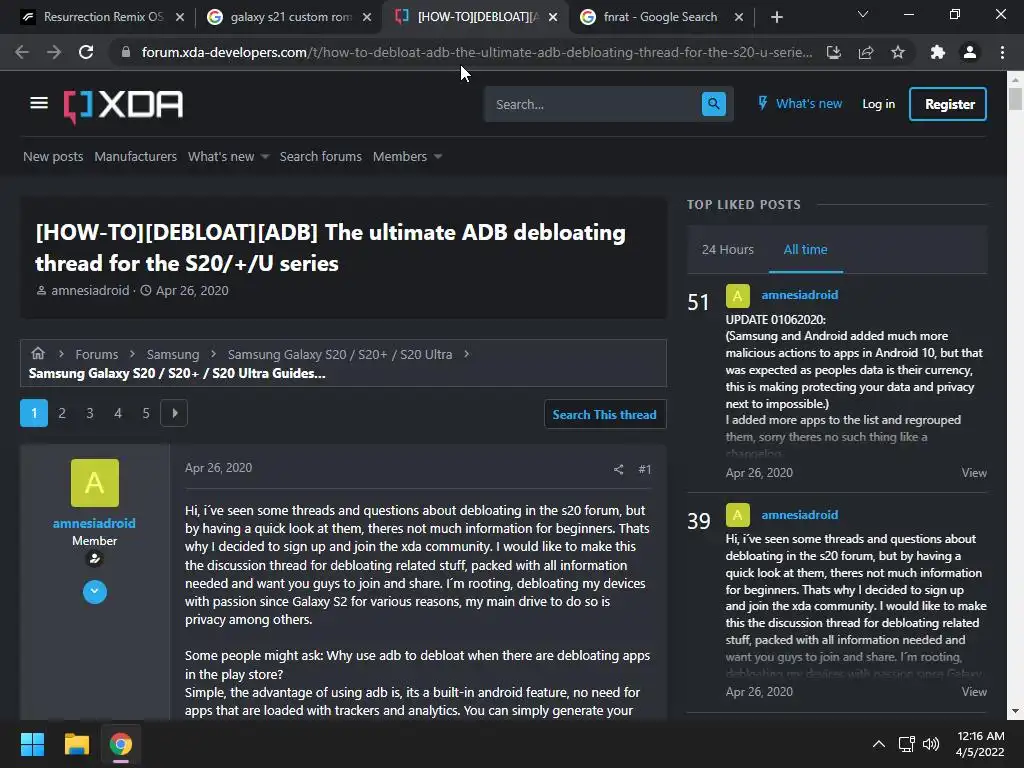Click the avatar of the 39-likes post
Viewport: 1024px width, 768px height.
(737, 515)
